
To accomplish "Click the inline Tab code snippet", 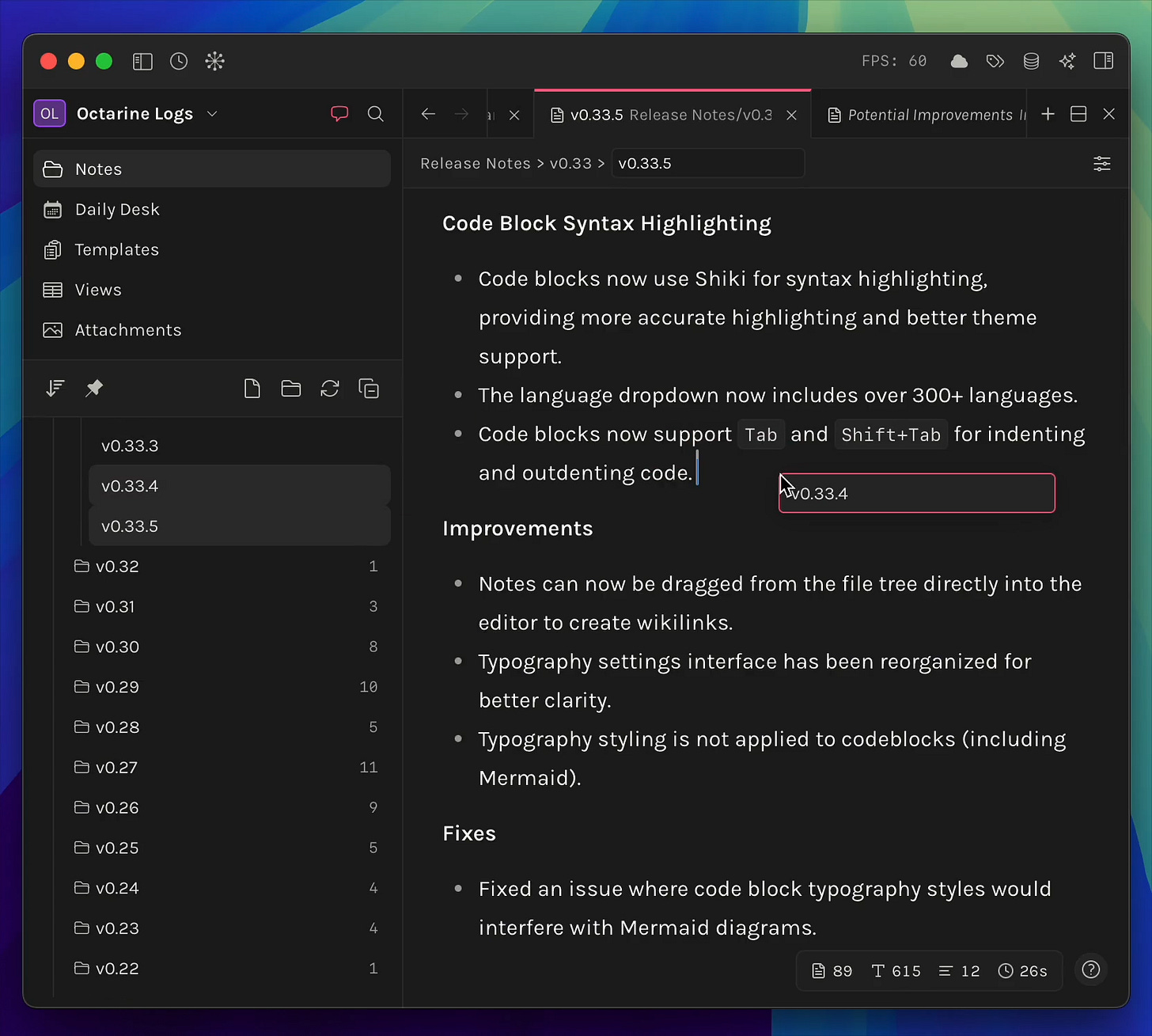I will point(761,435).
